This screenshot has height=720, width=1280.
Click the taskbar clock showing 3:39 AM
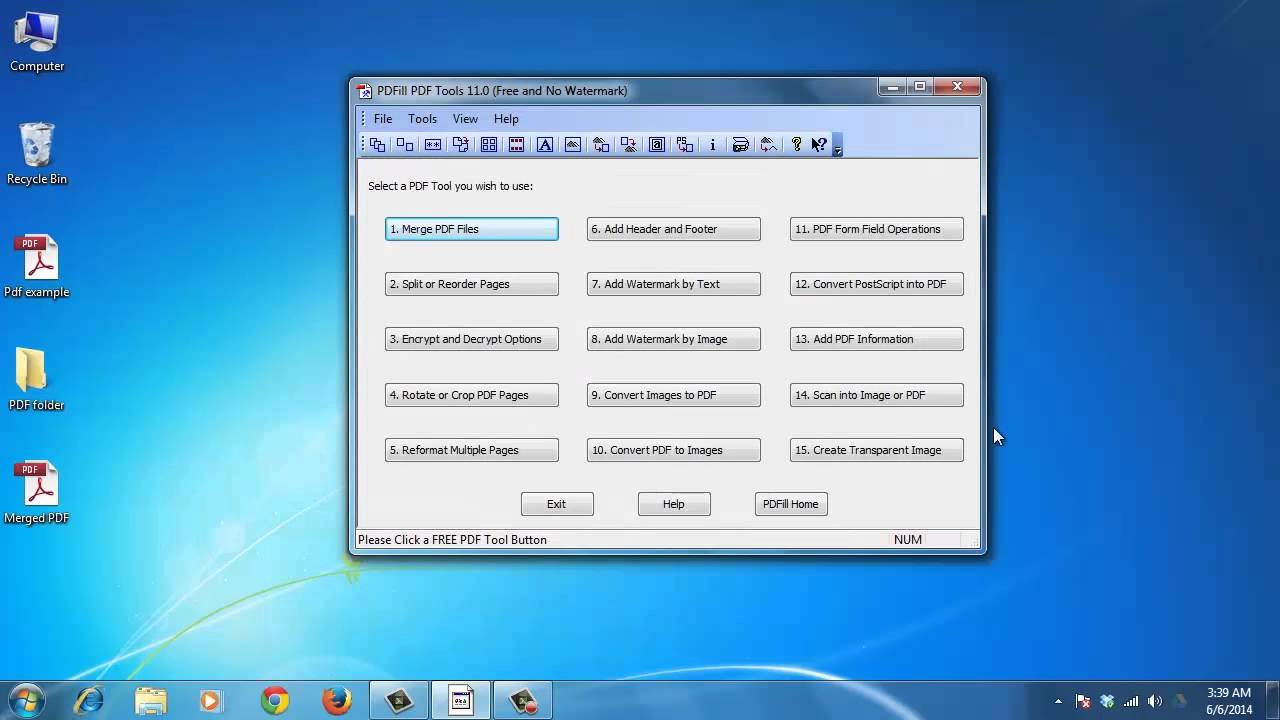click(x=1229, y=701)
